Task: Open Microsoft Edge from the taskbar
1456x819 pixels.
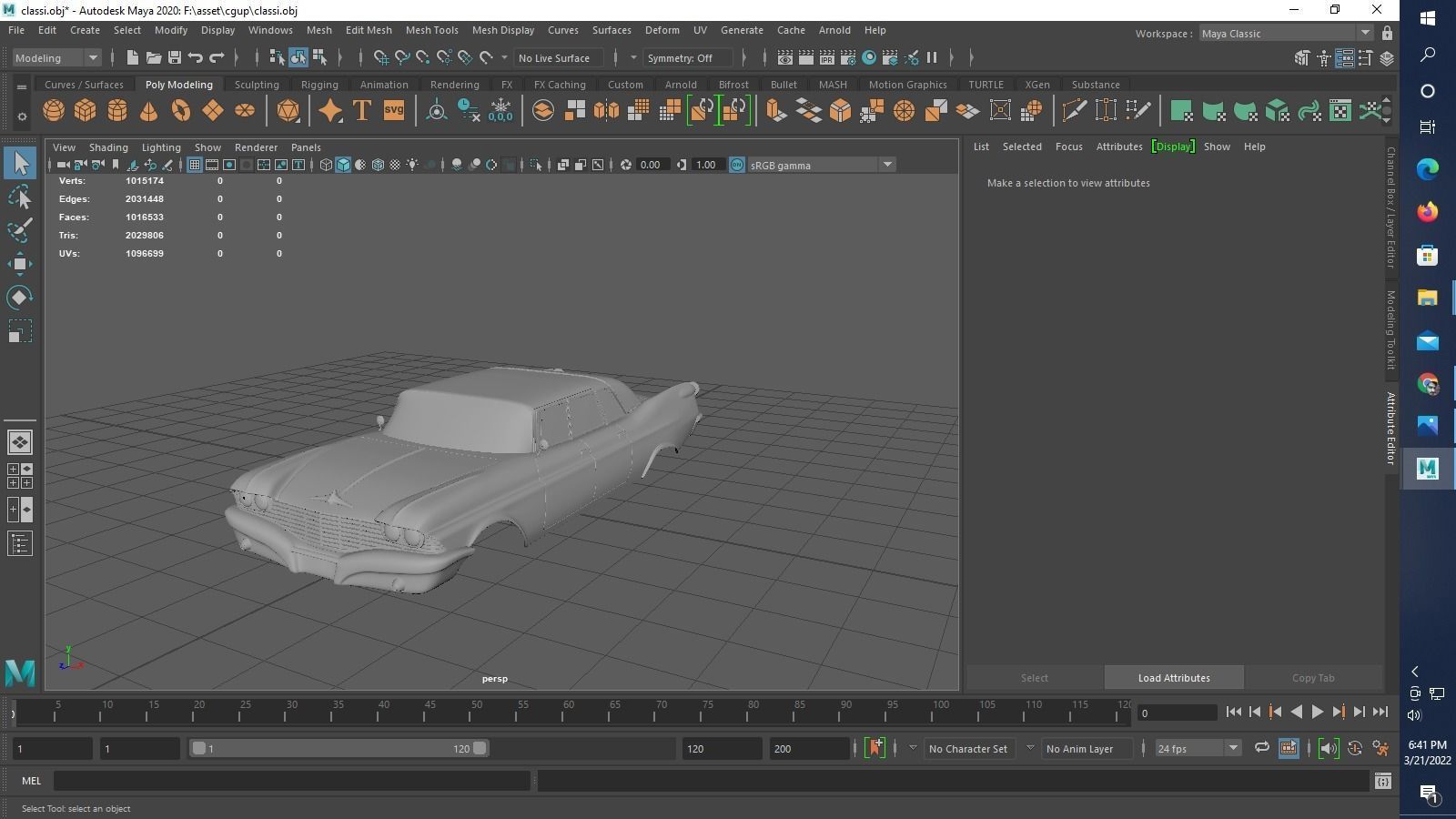Action: pyautogui.click(x=1427, y=168)
